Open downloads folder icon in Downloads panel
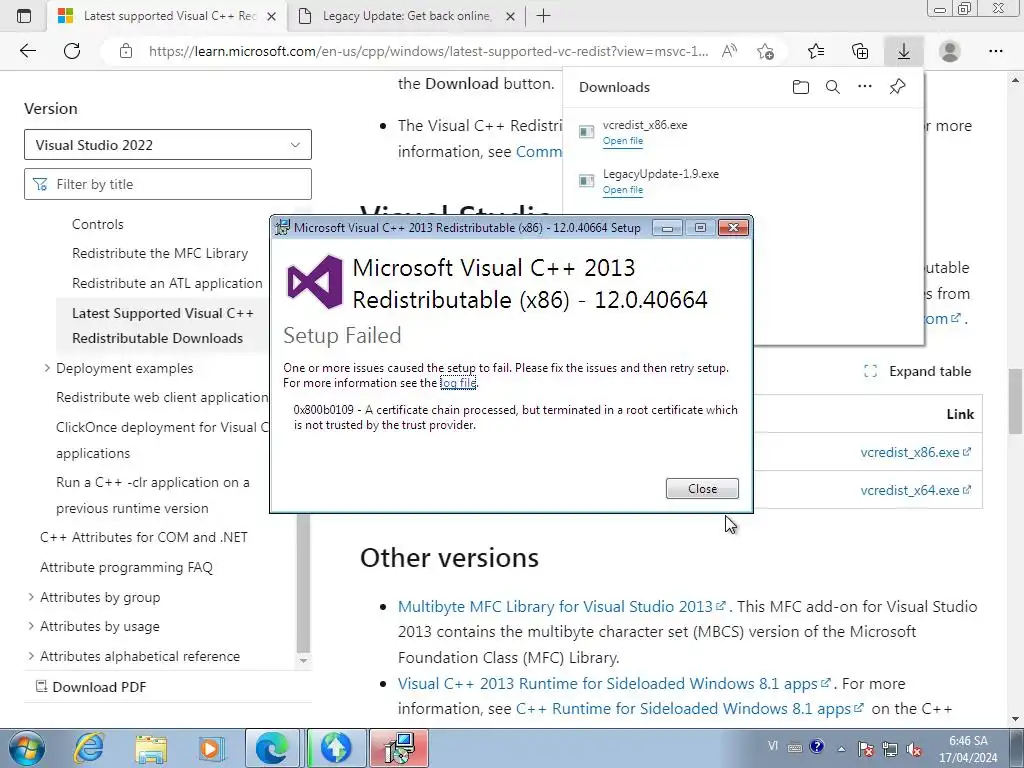The image size is (1024, 768). (x=801, y=87)
